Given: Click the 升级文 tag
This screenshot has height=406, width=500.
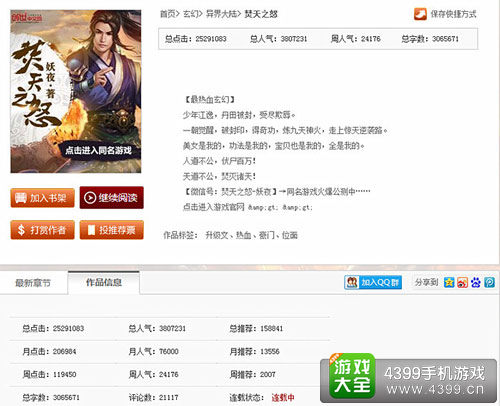Looking at the screenshot, I should [x=217, y=235].
